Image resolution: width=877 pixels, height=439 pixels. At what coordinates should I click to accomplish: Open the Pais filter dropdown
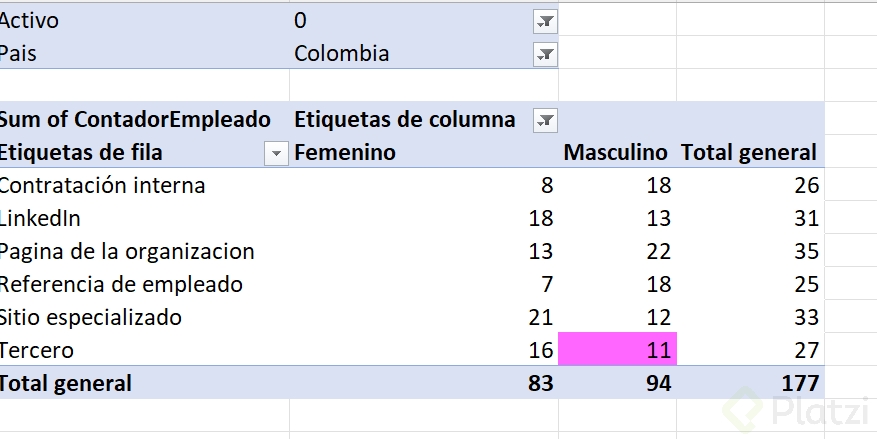click(x=546, y=54)
